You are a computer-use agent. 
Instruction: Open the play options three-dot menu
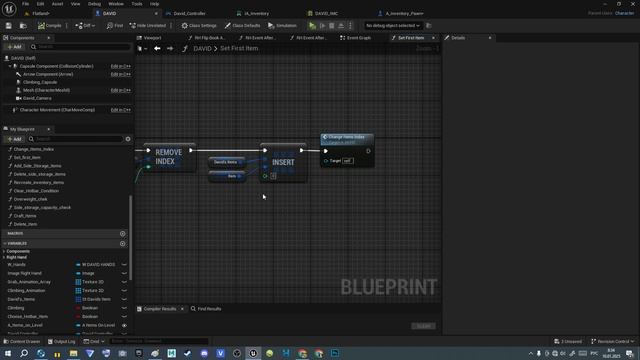pyautogui.click(x=350, y=26)
